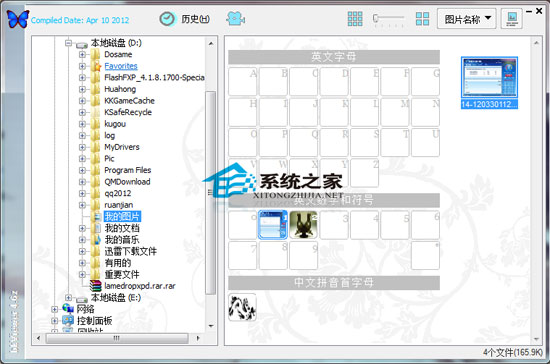Select the 重要文件 folder
Image resolution: width=550 pixels, height=364 pixels.
click(122, 275)
